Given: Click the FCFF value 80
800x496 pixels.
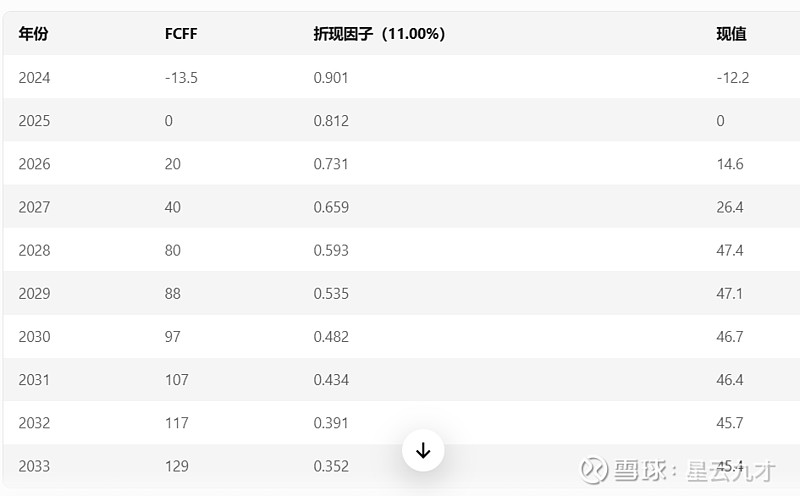Looking at the screenshot, I should click(172, 250).
